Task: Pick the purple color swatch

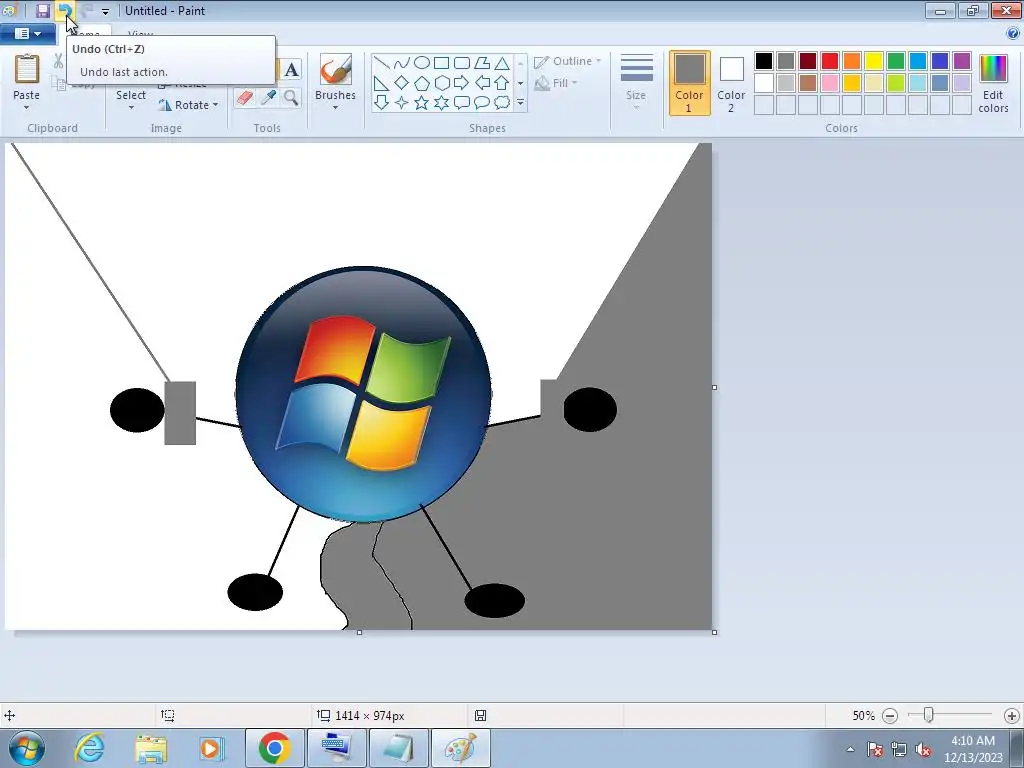Action: (x=961, y=61)
